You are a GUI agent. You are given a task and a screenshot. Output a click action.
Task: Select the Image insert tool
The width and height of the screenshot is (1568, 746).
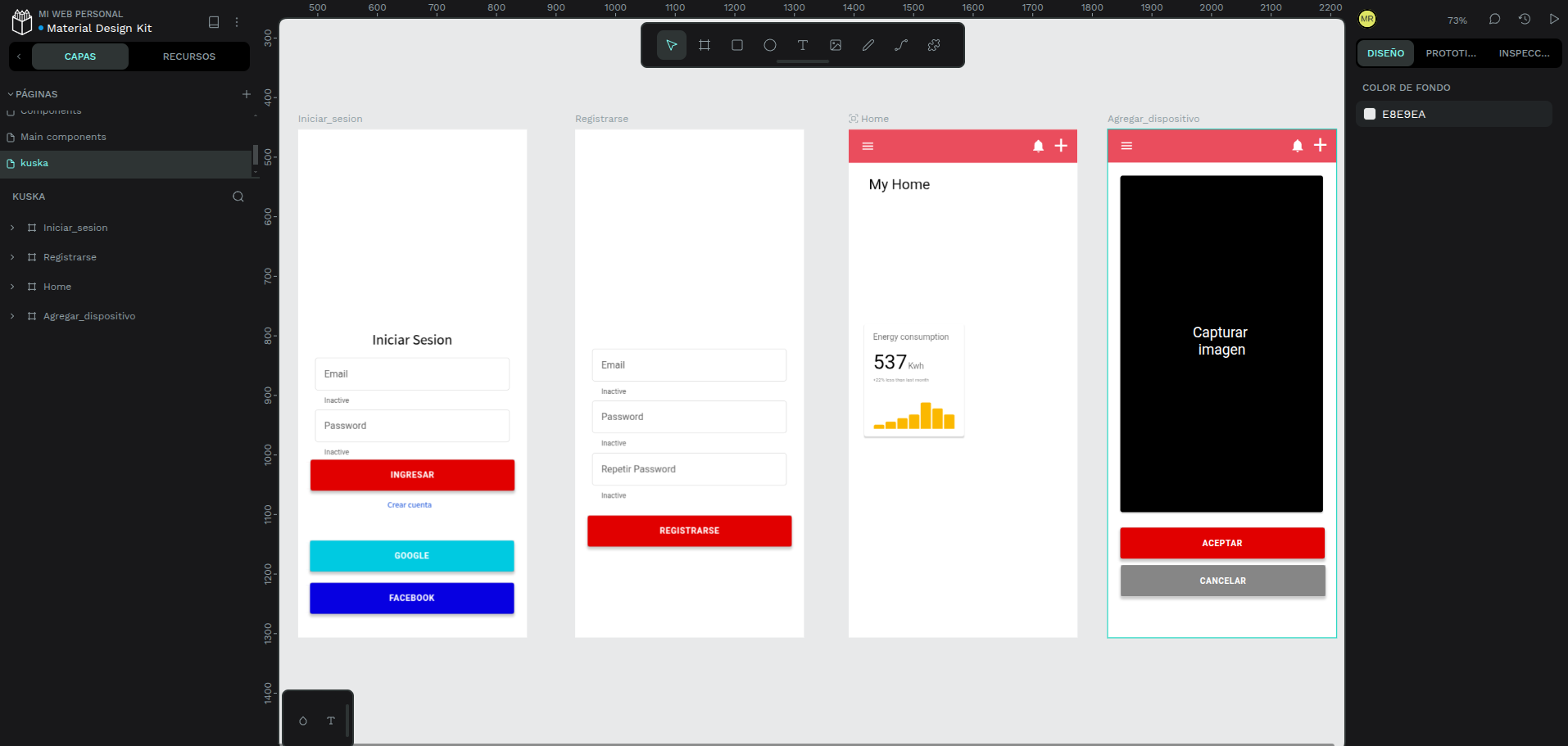pos(835,45)
